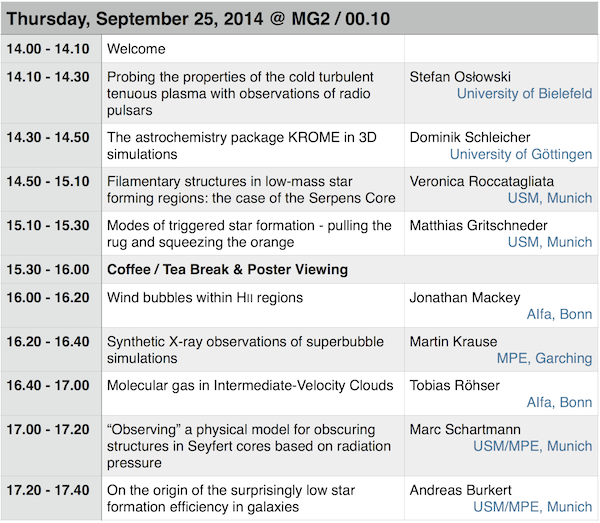Viewport: 600px width, 523px height.
Task: Click the Welcome session entry
Action: point(136,49)
